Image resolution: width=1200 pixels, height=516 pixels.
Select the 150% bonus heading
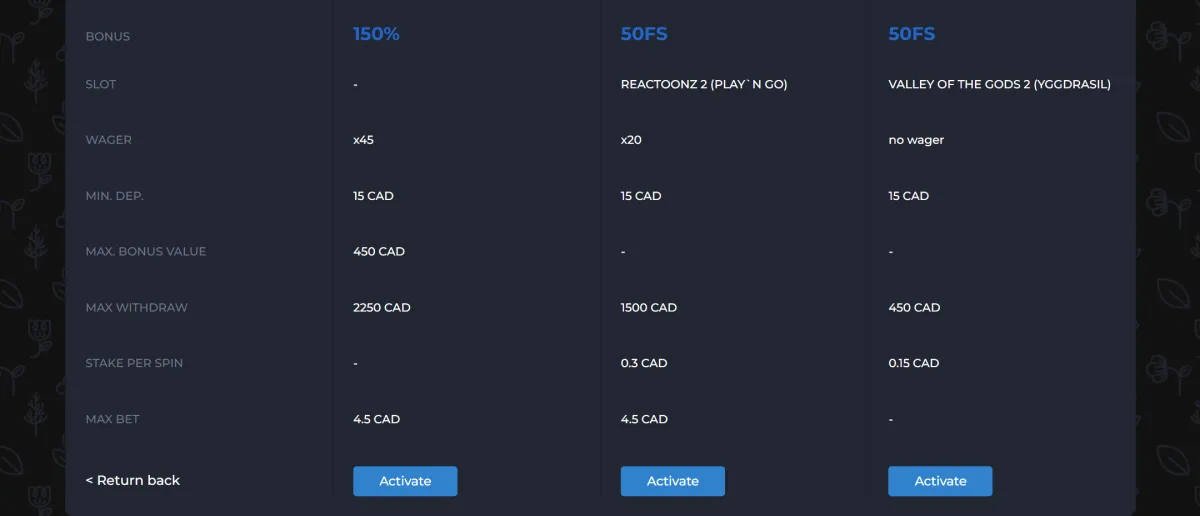[x=376, y=34]
